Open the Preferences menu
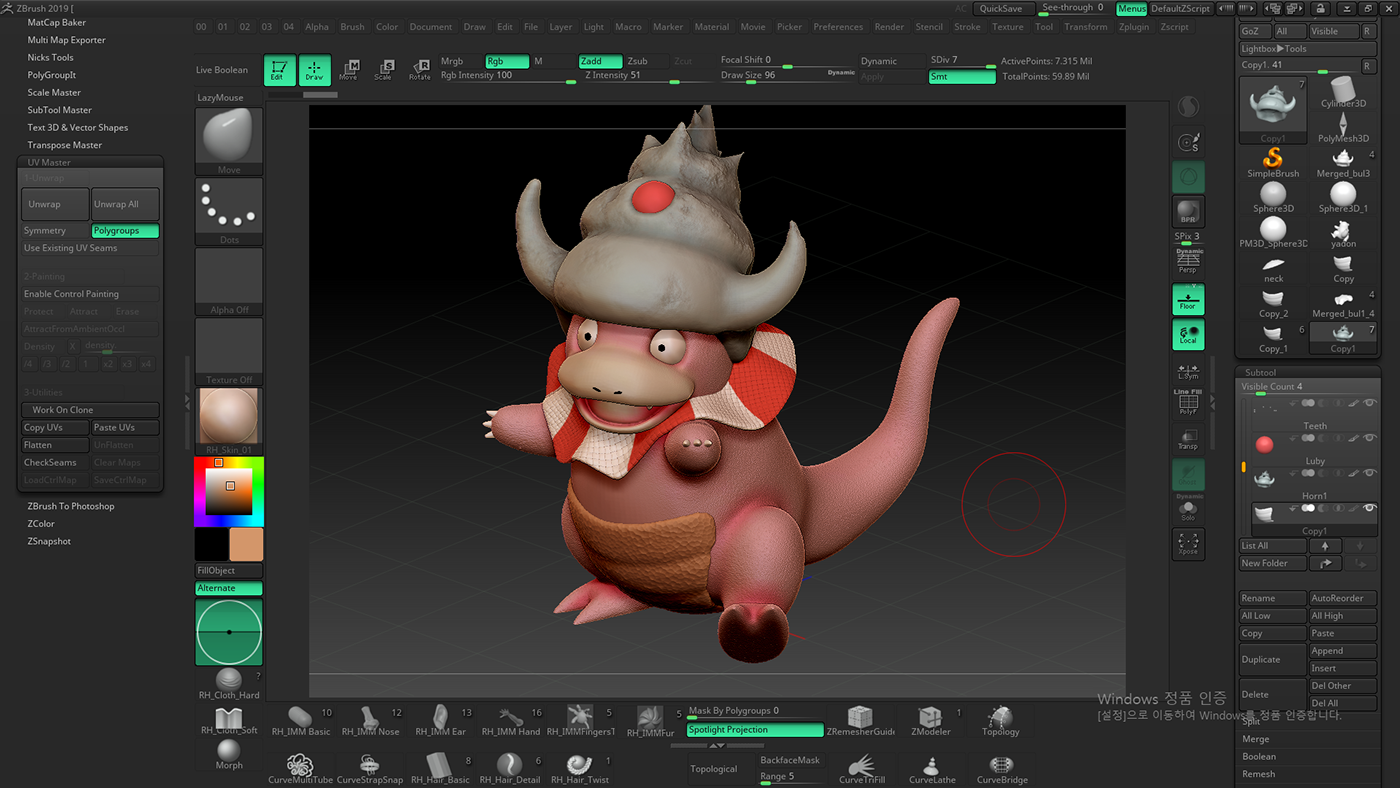 838,27
